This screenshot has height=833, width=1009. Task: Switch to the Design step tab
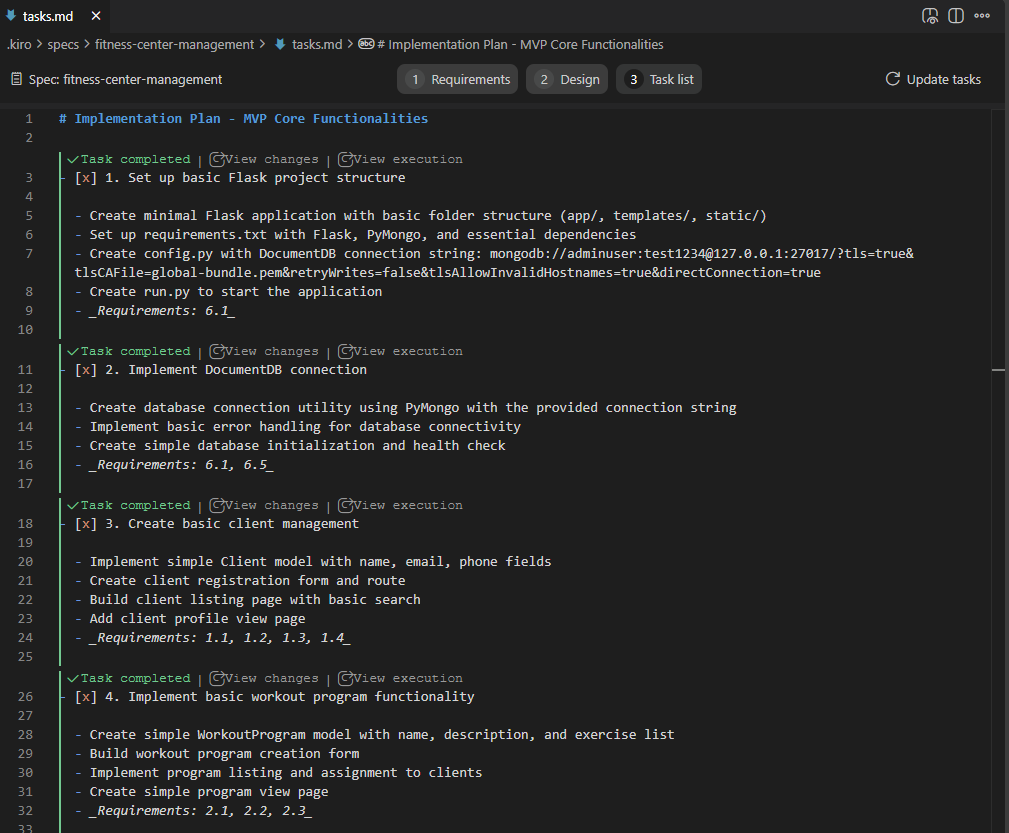(x=566, y=79)
